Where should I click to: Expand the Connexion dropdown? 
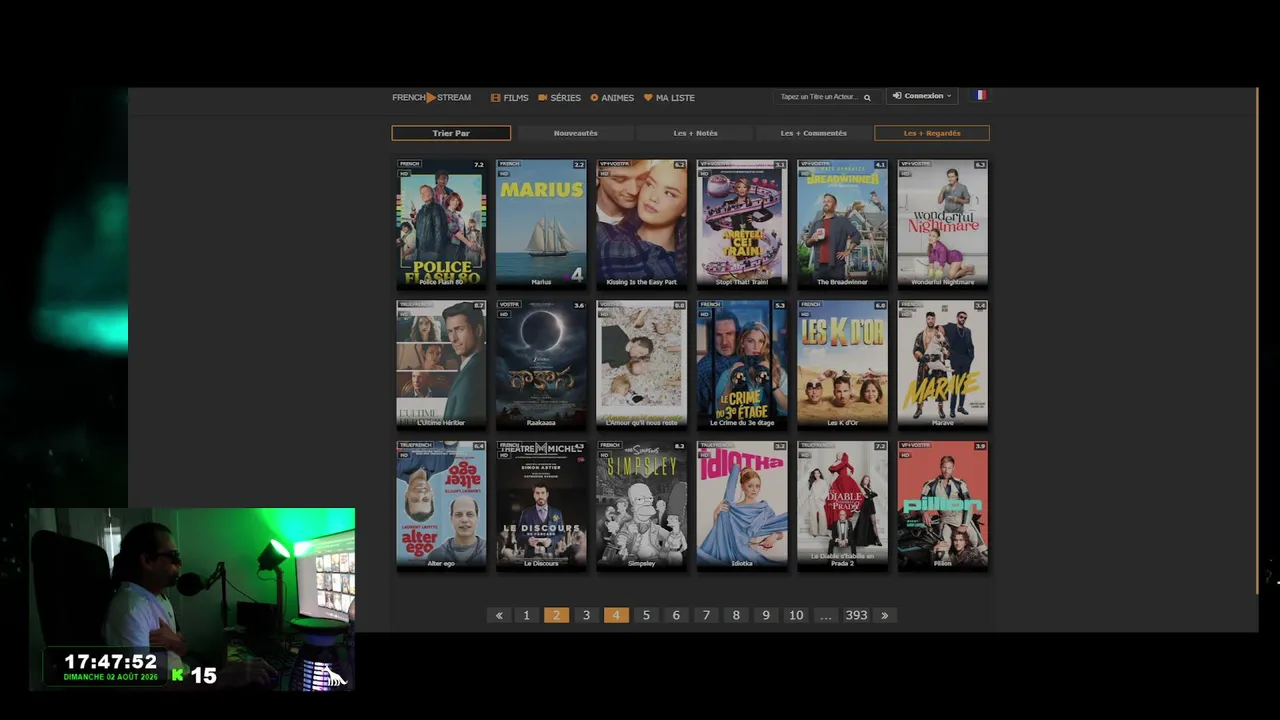922,96
